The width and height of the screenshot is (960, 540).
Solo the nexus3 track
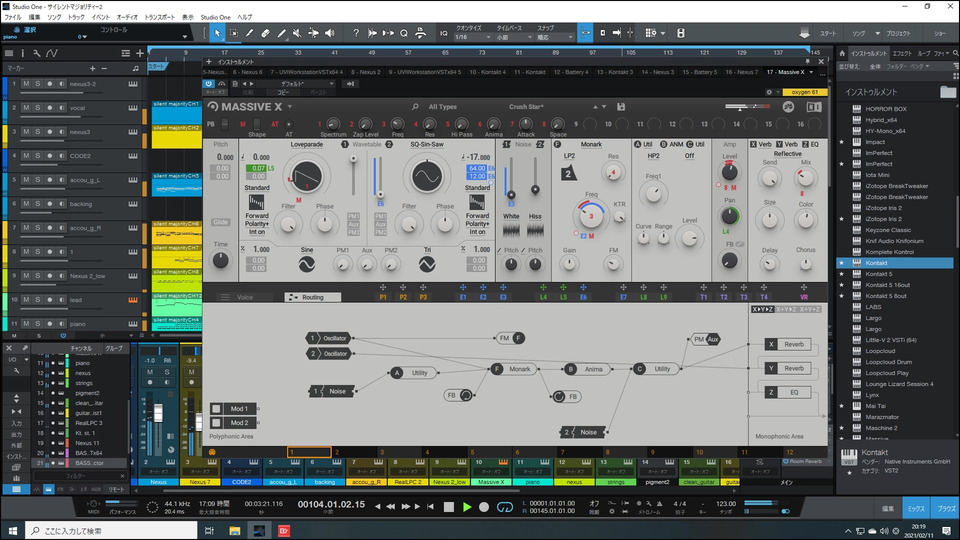(x=38, y=132)
